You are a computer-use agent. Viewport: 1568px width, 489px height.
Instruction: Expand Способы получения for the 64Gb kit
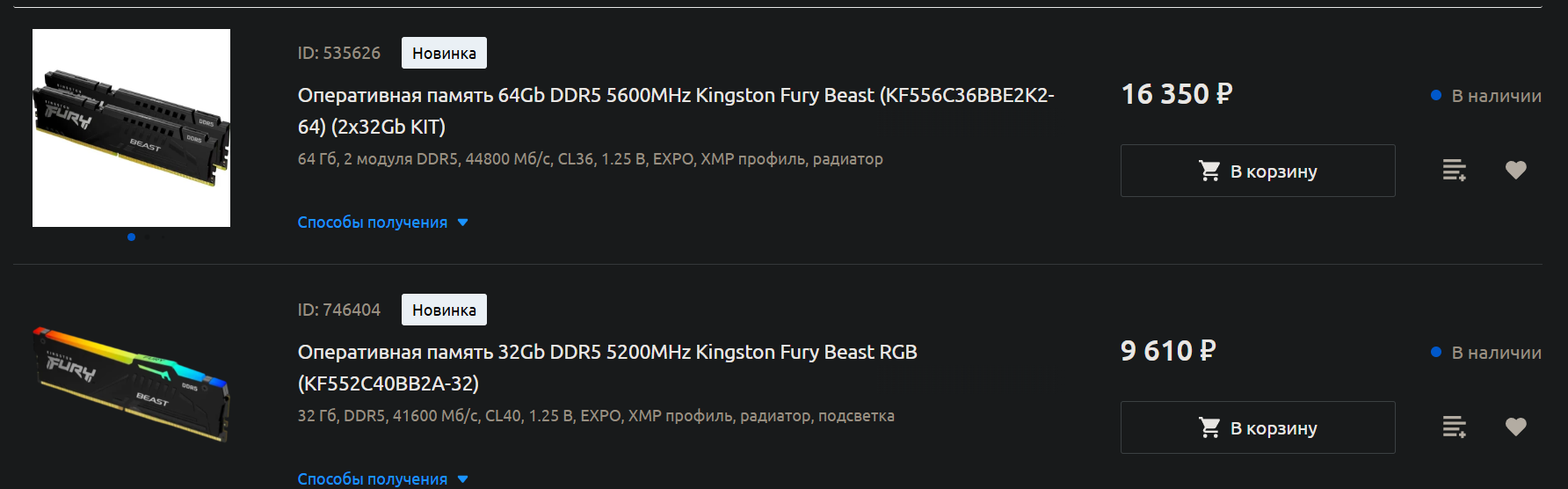pos(382,223)
